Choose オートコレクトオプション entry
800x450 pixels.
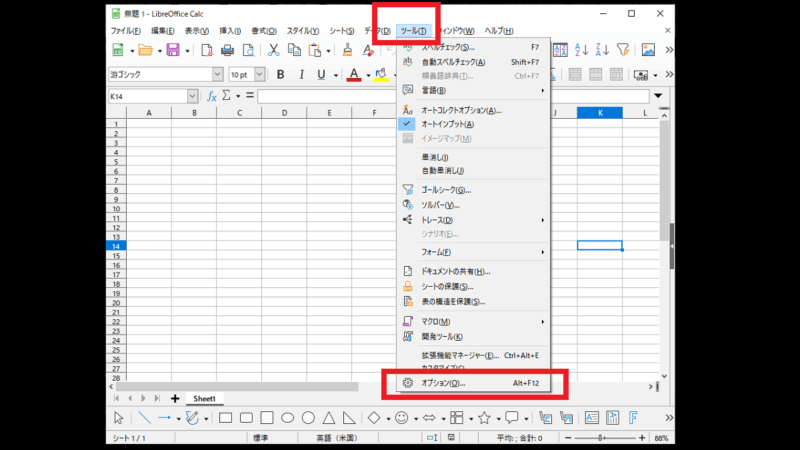tap(473, 110)
